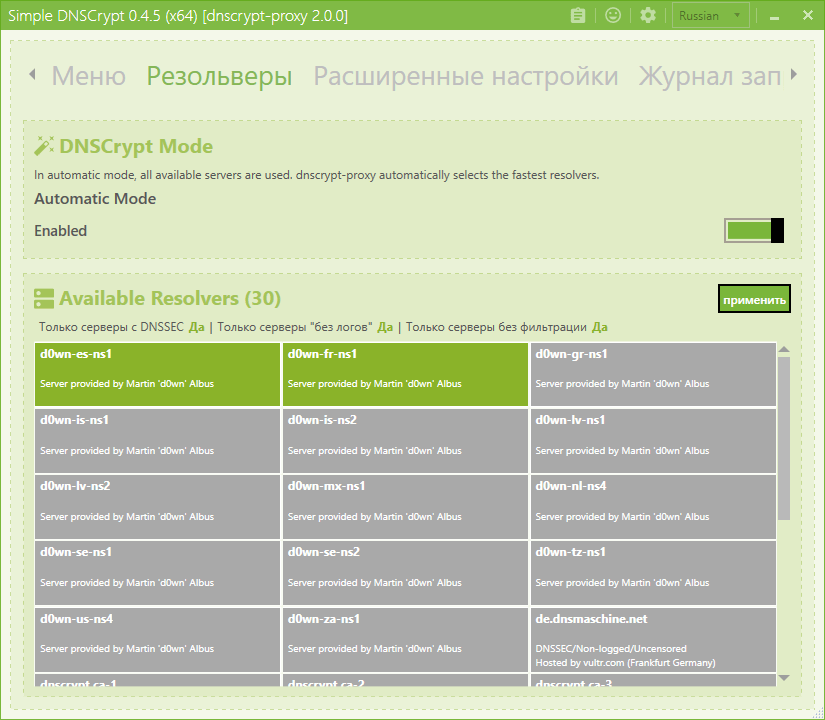825x720 pixels.
Task: Click the Available Resolvers (30) heading
Action: [x=169, y=298]
